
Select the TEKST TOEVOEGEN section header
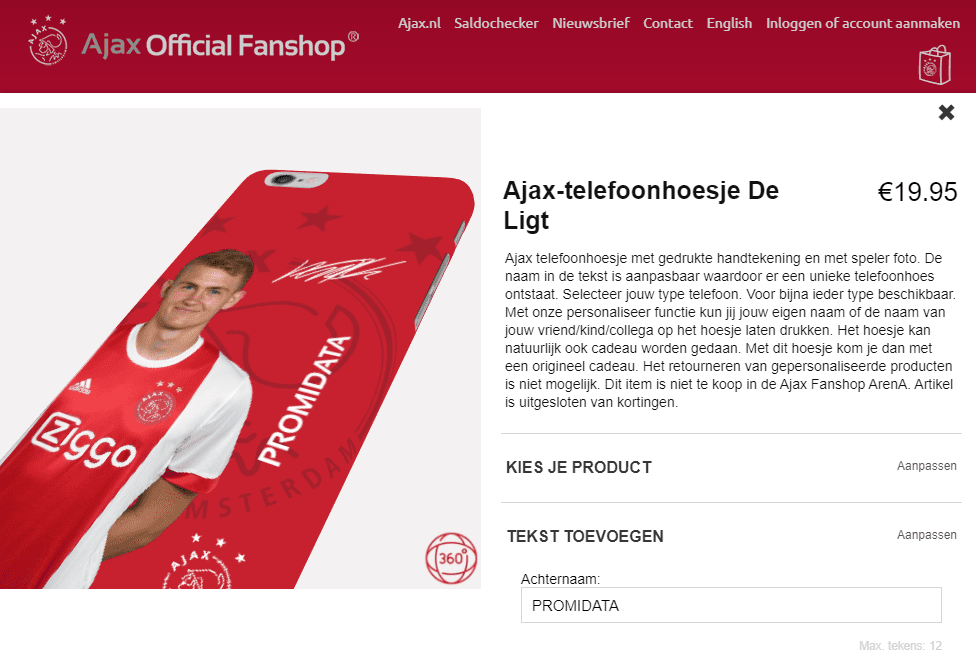coord(585,537)
